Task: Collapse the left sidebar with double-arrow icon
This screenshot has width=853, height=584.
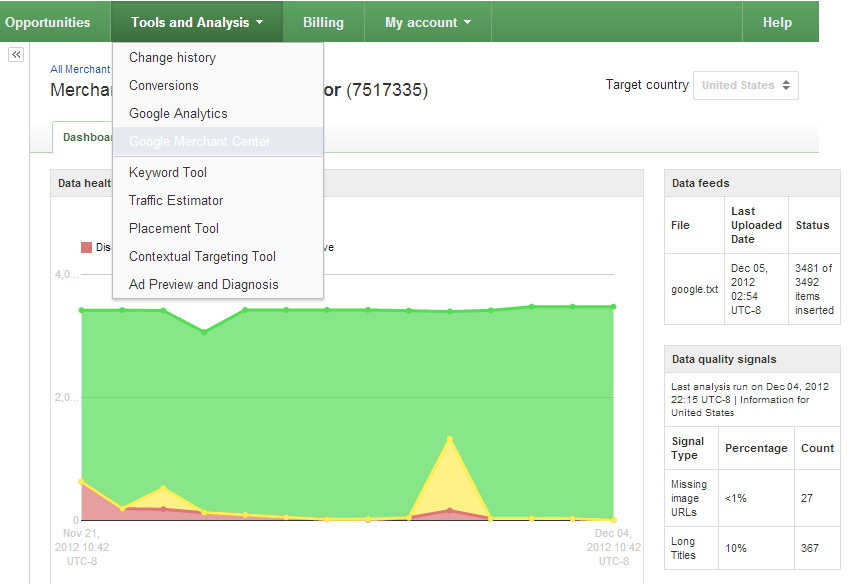Action: [16, 55]
